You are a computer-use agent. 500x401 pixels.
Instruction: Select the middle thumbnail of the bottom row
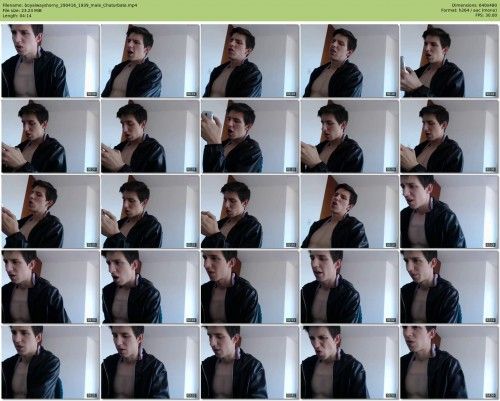point(250,362)
